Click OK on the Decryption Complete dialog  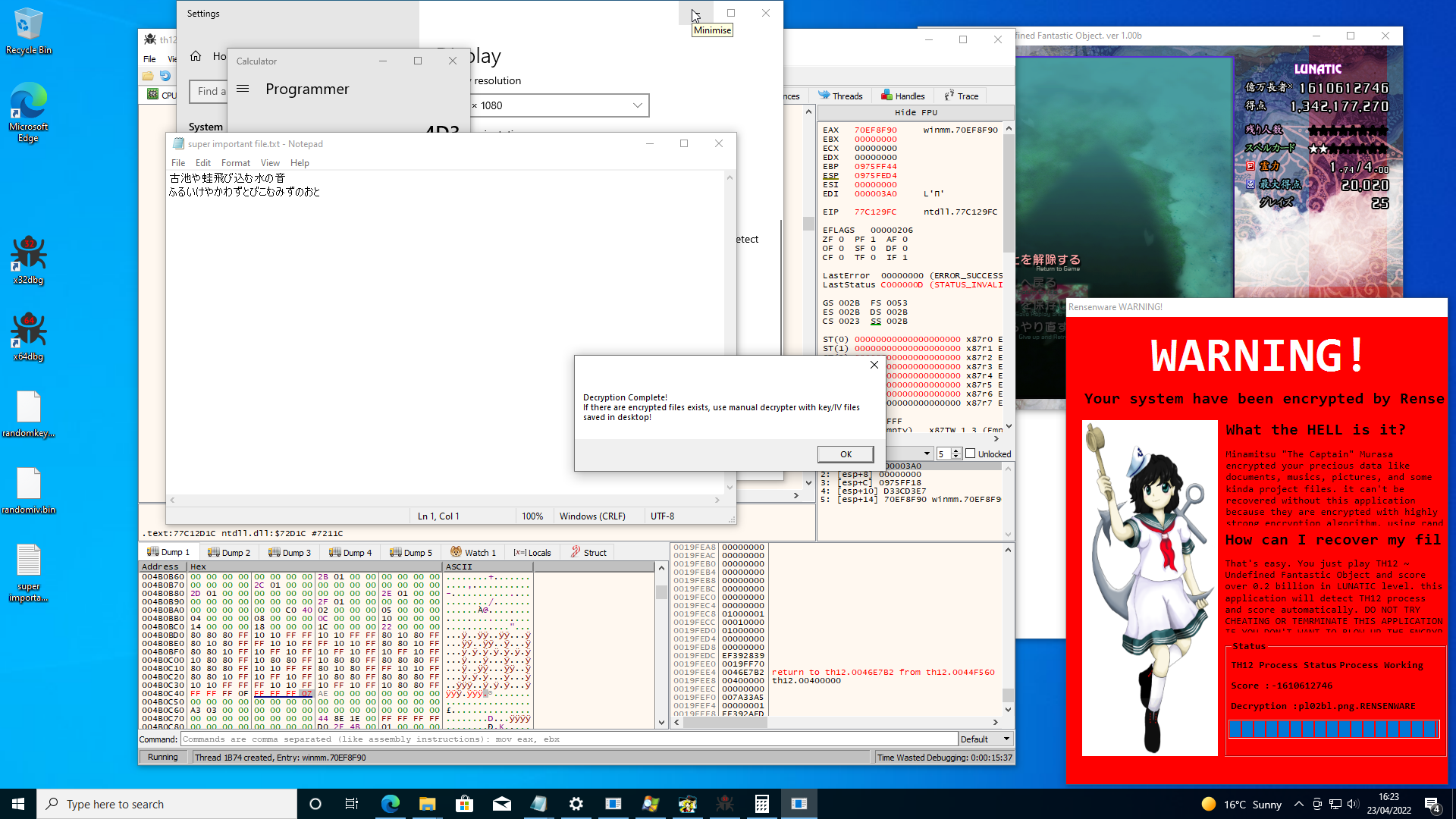point(845,453)
